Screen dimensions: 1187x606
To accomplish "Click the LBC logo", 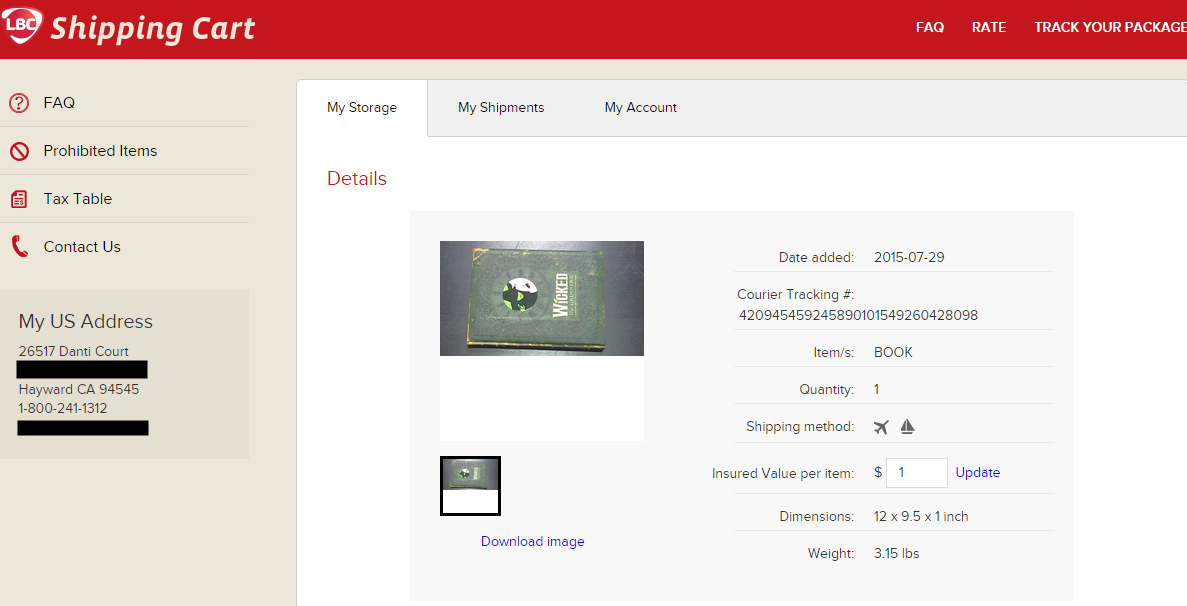I will click(21, 22).
